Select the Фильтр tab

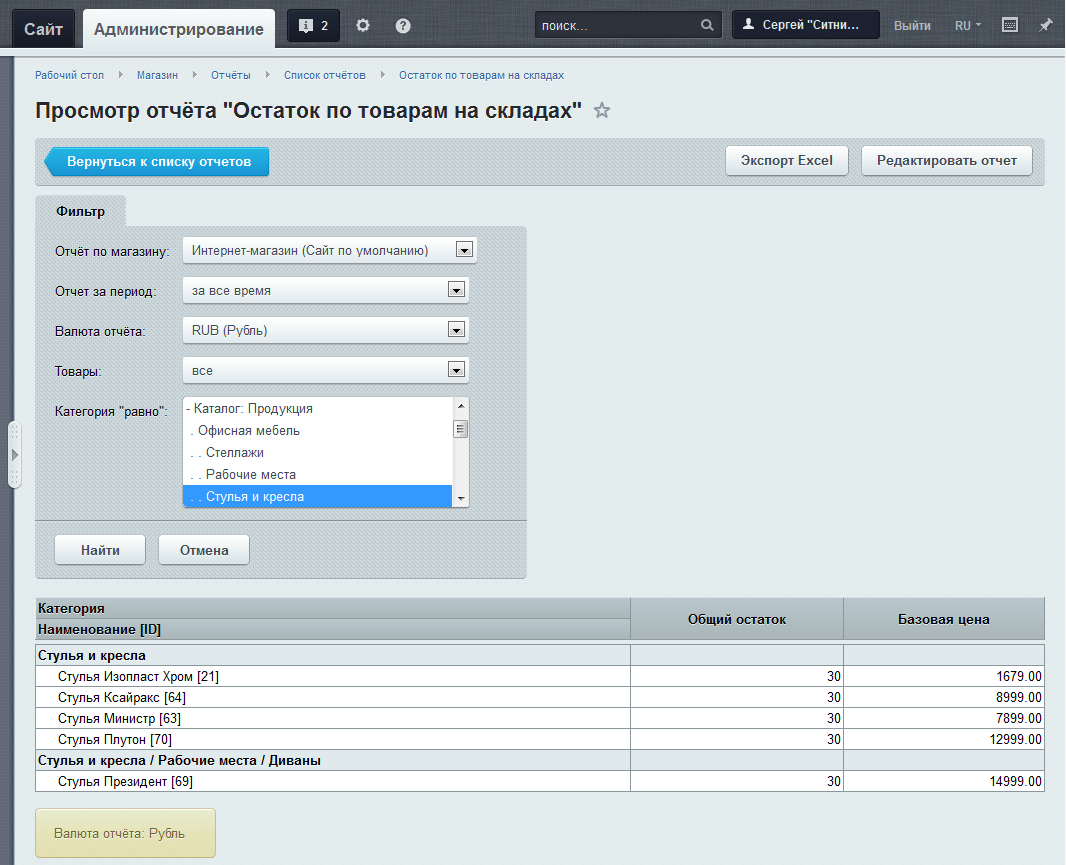pos(80,211)
